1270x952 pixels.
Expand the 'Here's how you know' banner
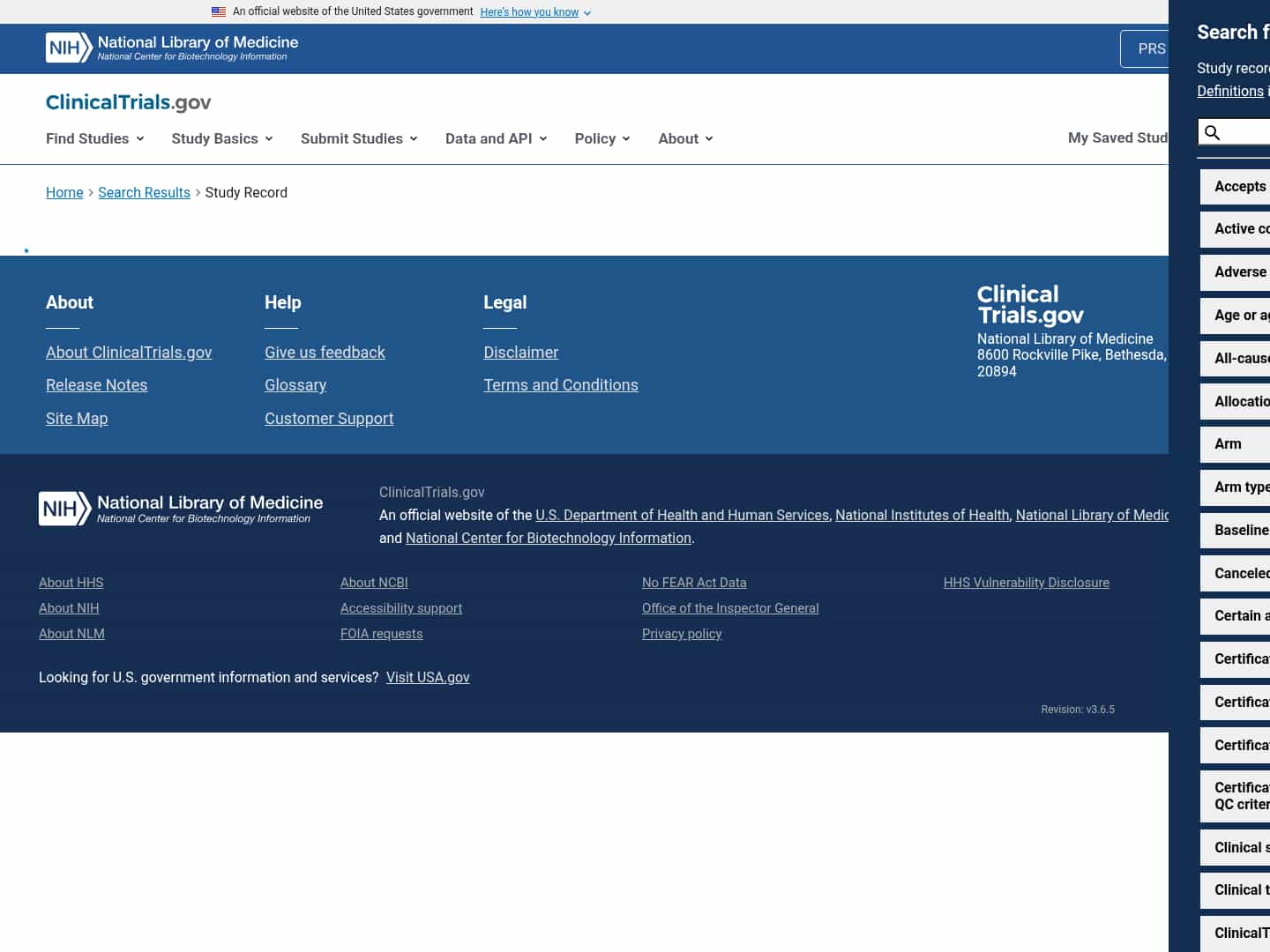pos(535,12)
